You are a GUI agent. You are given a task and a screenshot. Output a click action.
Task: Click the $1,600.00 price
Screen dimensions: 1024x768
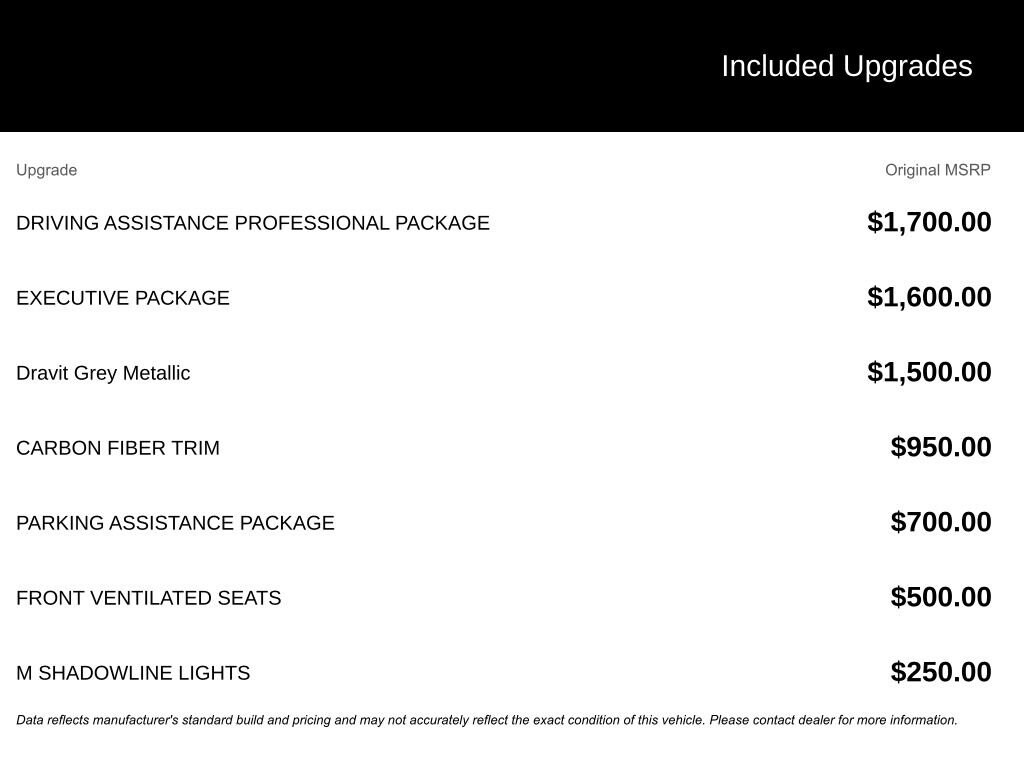click(x=929, y=297)
